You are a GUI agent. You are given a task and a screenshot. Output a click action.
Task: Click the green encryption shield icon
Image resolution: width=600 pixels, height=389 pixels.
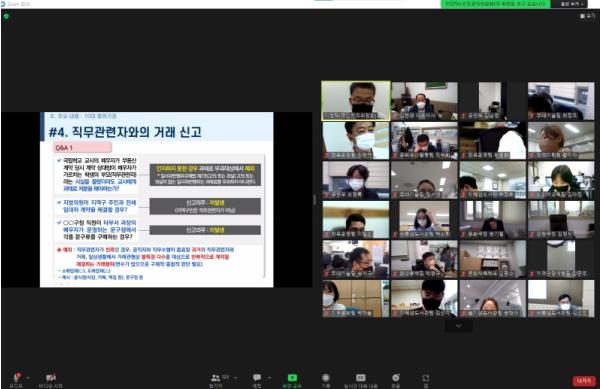click(x=6, y=16)
